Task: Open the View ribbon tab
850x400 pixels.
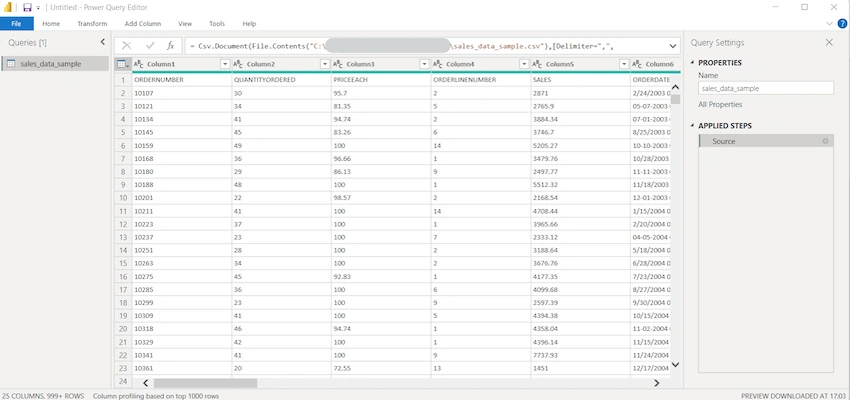Action: [185, 24]
